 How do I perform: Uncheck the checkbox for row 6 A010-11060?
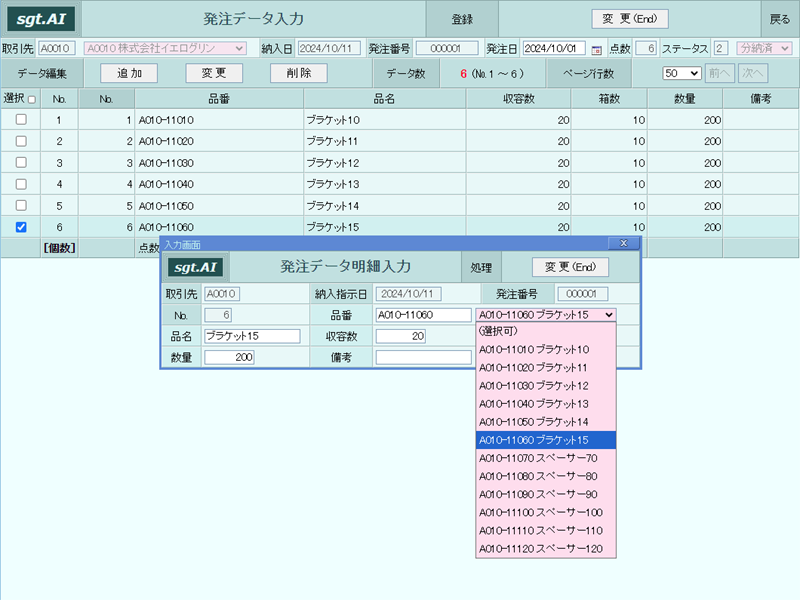pos(21,227)
